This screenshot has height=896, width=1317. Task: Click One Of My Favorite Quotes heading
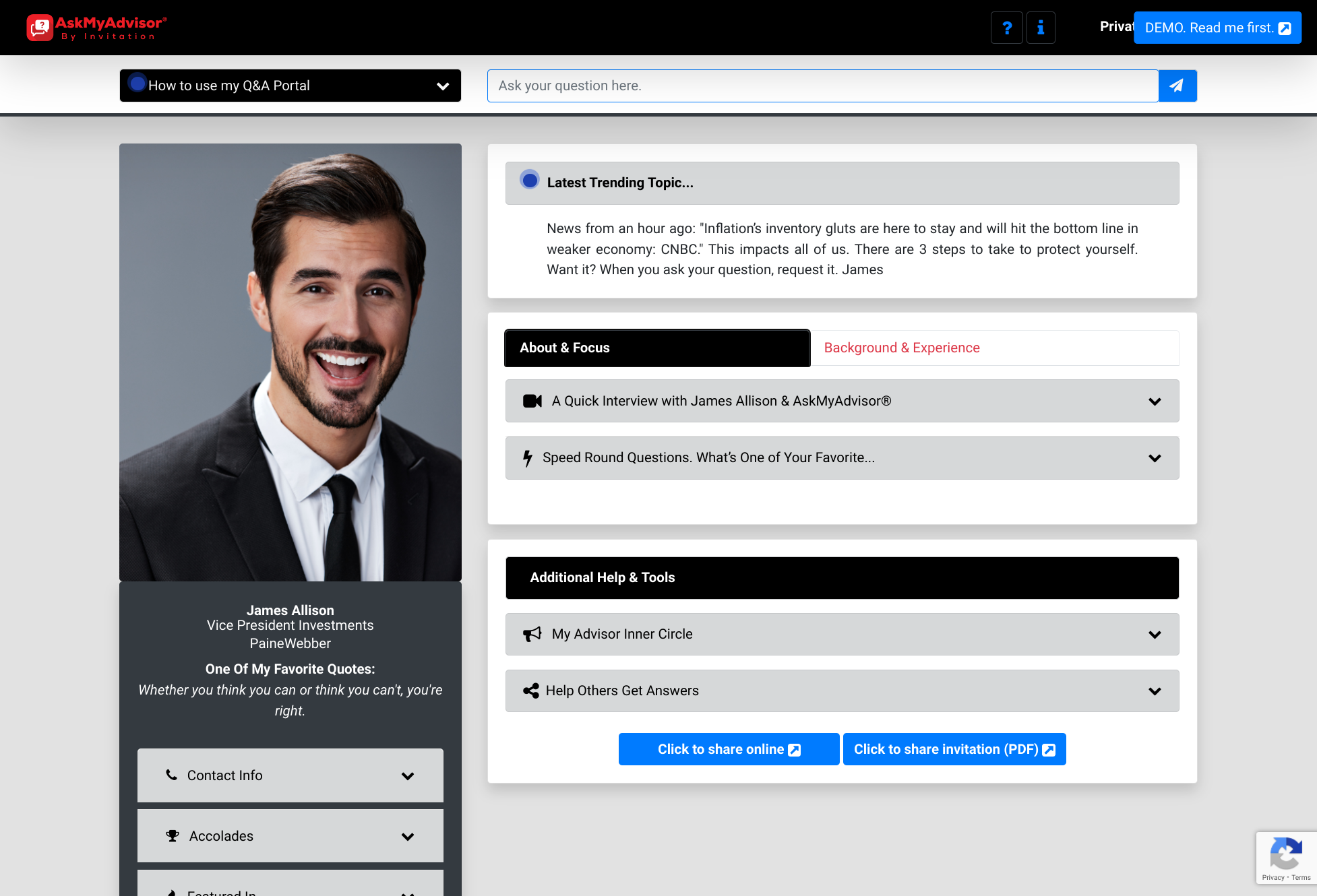tap(290, 669)
